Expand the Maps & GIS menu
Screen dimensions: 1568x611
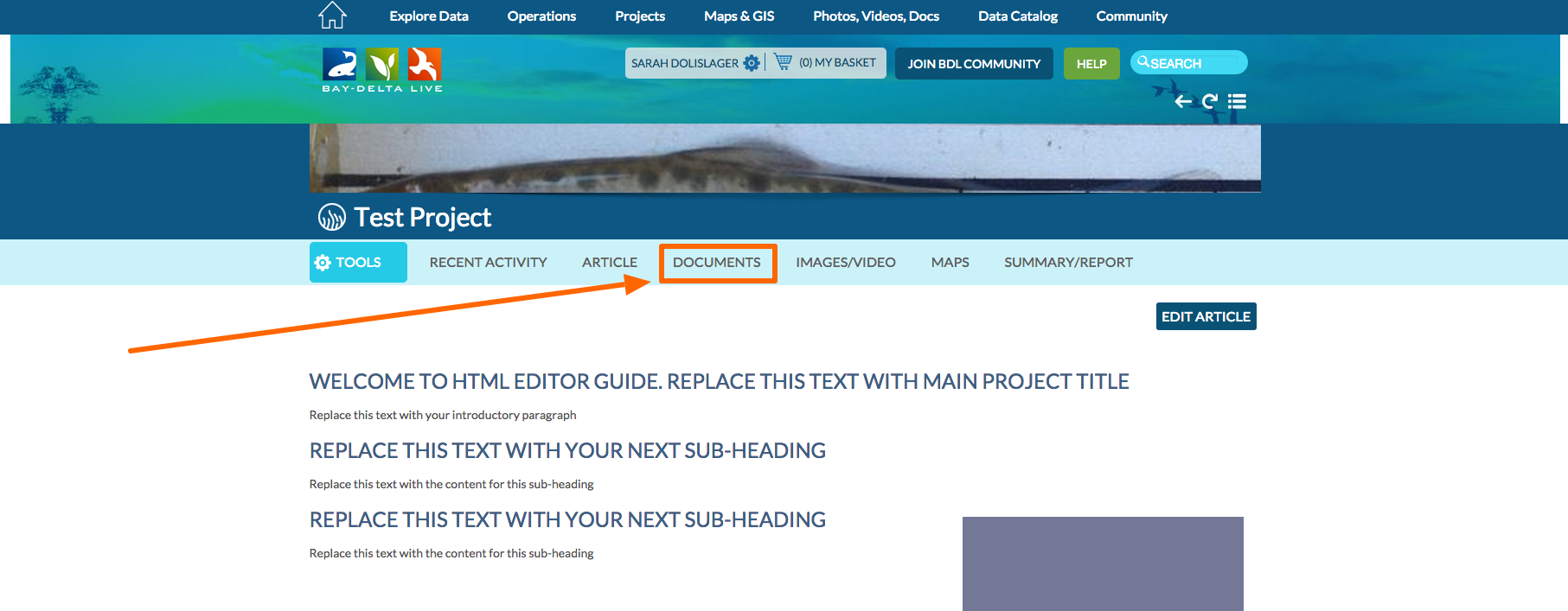[739, 16]
